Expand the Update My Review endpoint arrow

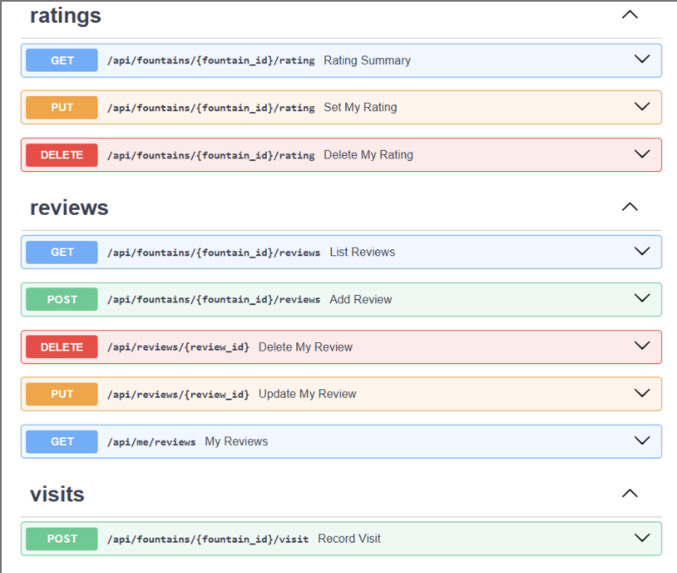tap(642, 393)
